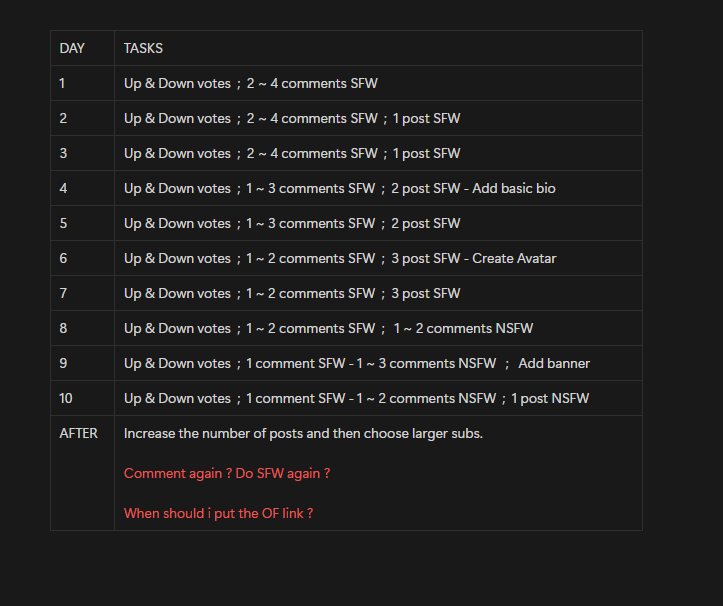Viewport: 723px width, 606px height.
Task: Click '1 post NSFW' in Day 10
Action: pos(550,399)
